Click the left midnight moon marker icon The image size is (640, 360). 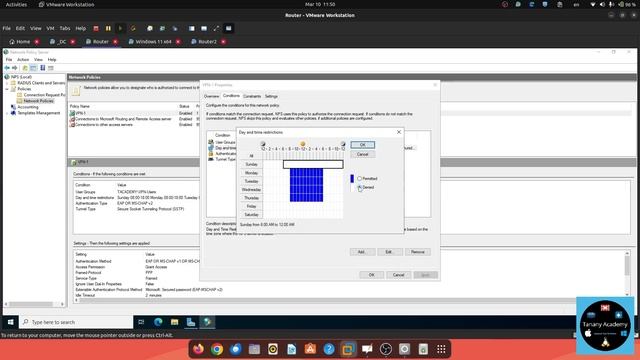(x=262, y=144)
